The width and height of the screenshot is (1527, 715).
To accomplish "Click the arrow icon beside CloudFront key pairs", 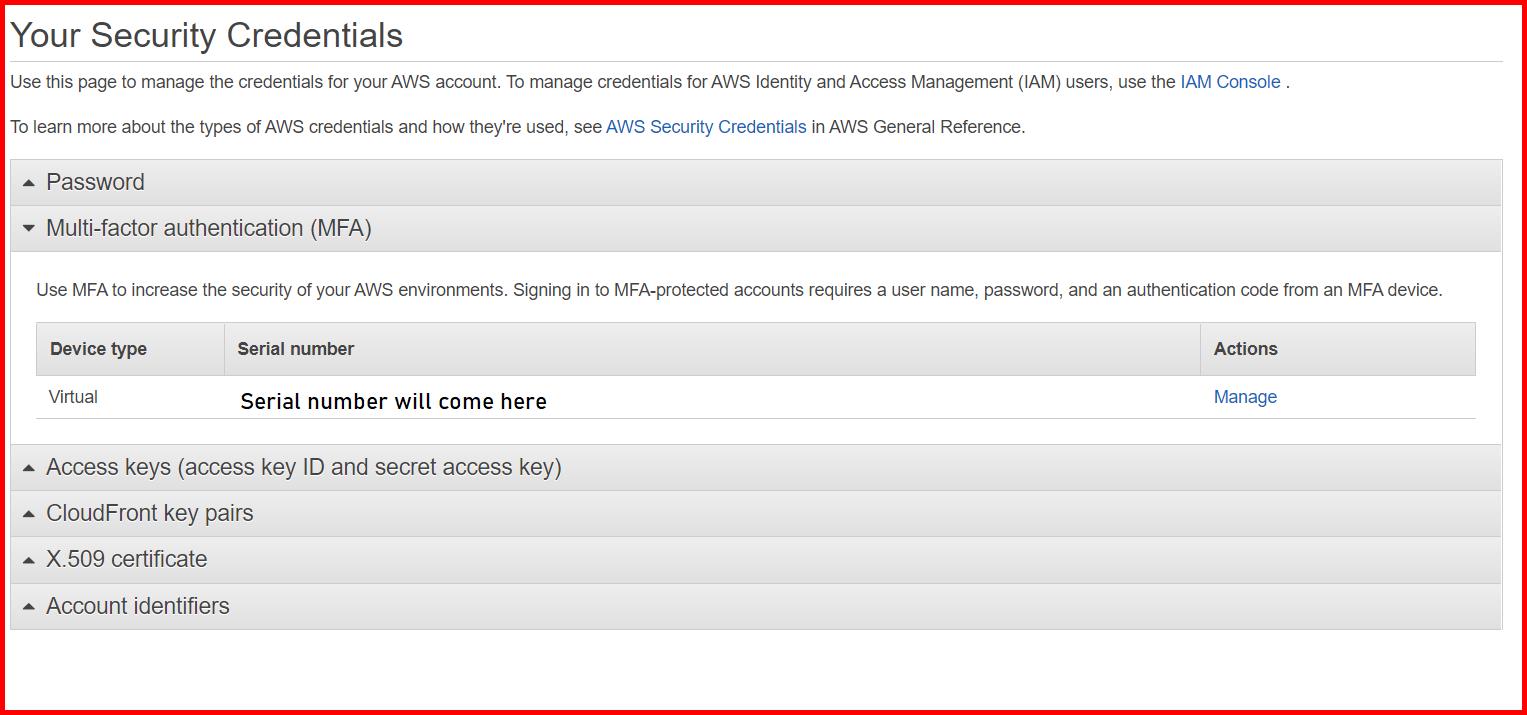I will click(27, 513).
